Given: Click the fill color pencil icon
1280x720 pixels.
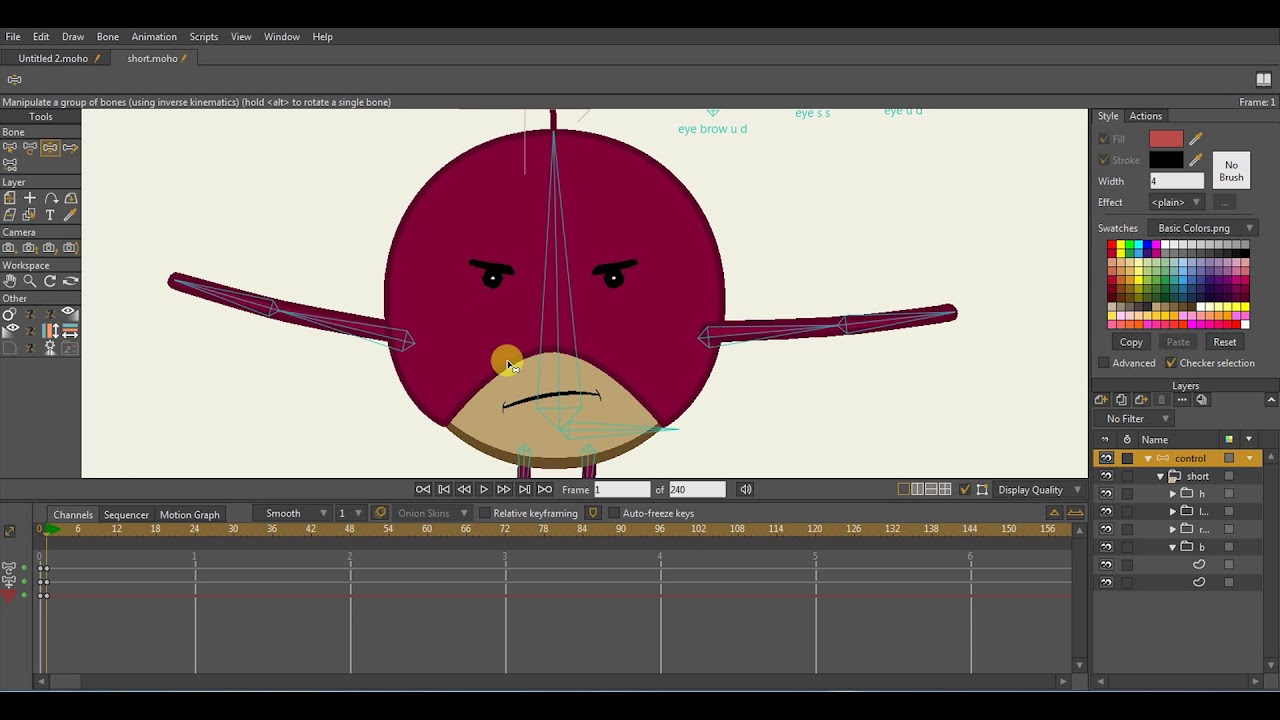Looking at the screenshot, I should pos(1195,139).
